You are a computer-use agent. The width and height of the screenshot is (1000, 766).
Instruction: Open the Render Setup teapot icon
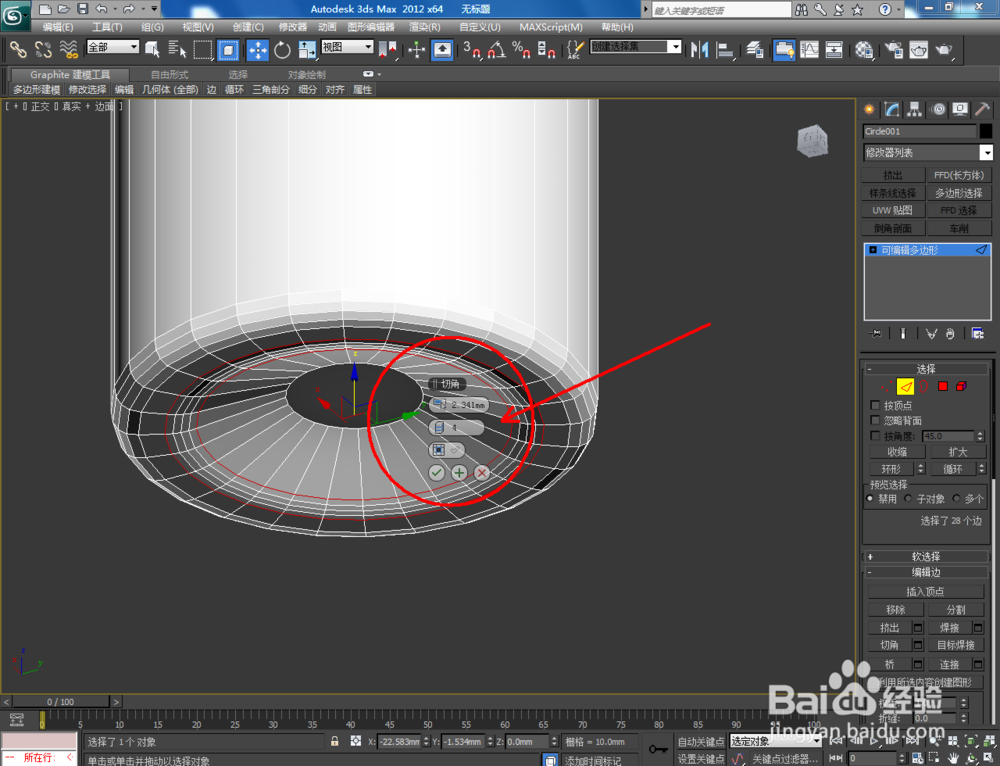point(893,49)
